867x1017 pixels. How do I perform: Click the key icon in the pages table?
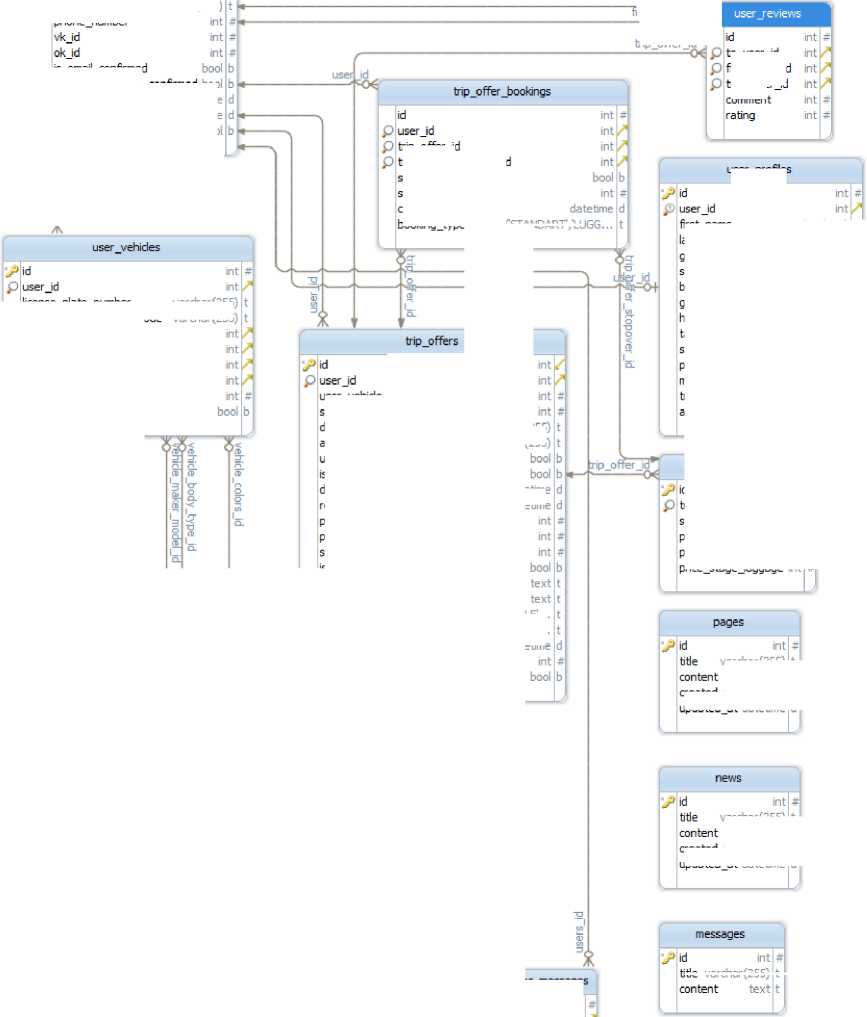click(668, 646)
